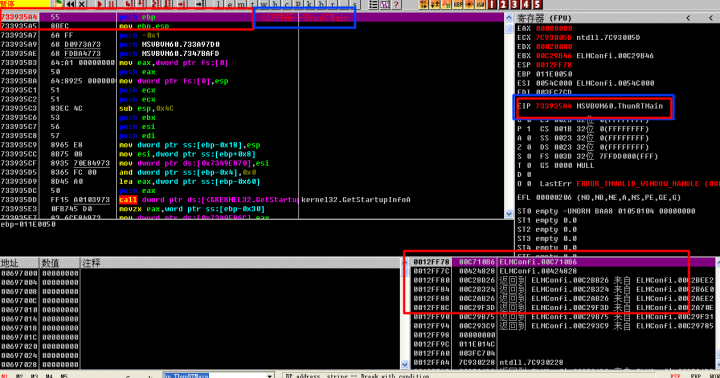This screenshot has height=378, width=720.
Task: Select 'sub esp,0x4C' instruction row
Action: [252, 108]
